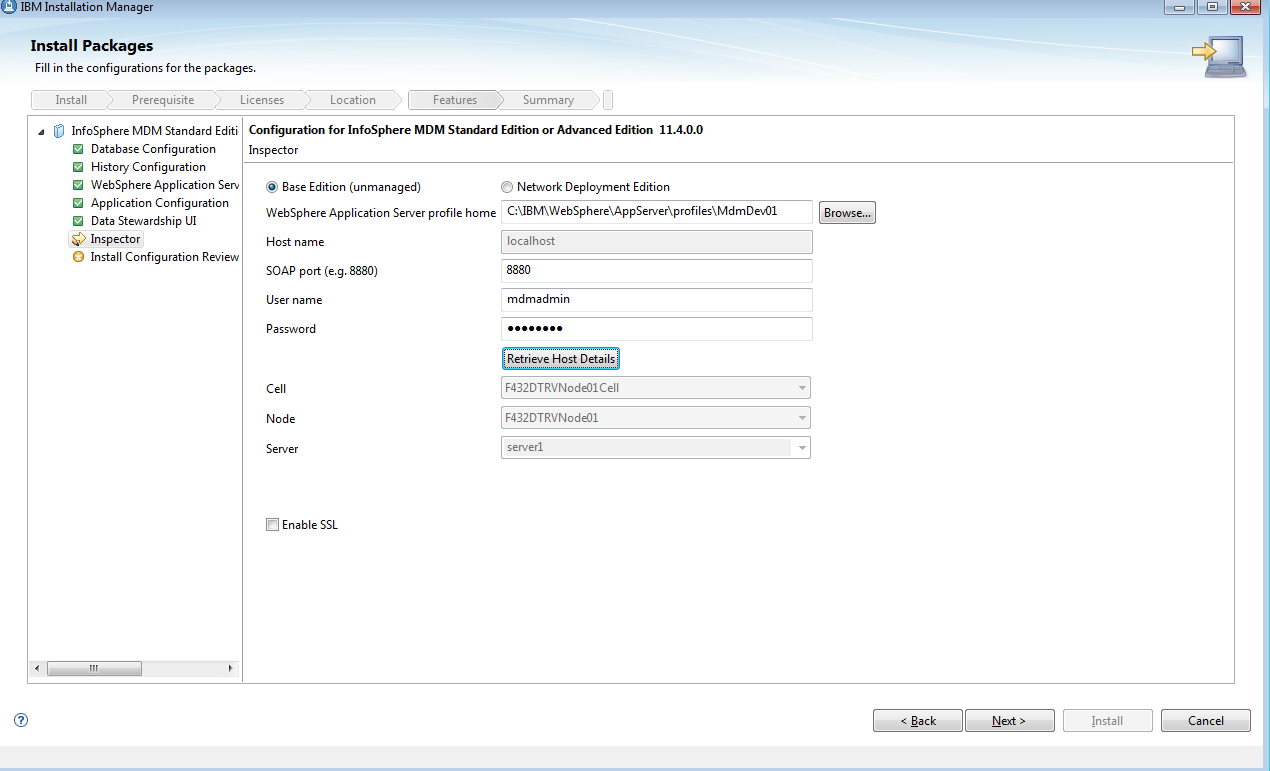Image resolution: width=1270 pixels, height=771 pixels.
Task: Go to the Features wizard step
Action: (x=455, y=100)
